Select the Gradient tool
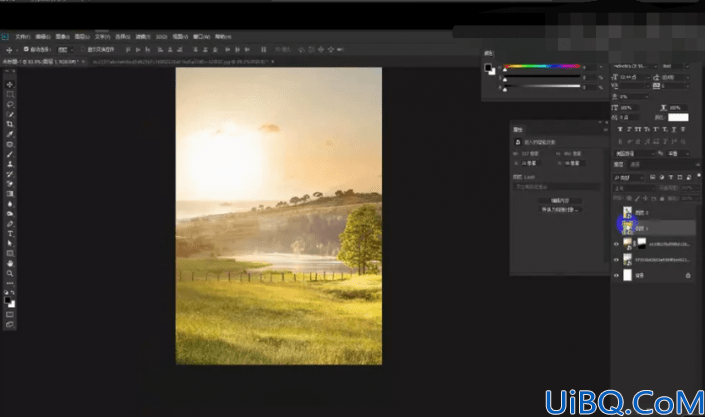Screen dimensions: 705x417 (10, 194)
